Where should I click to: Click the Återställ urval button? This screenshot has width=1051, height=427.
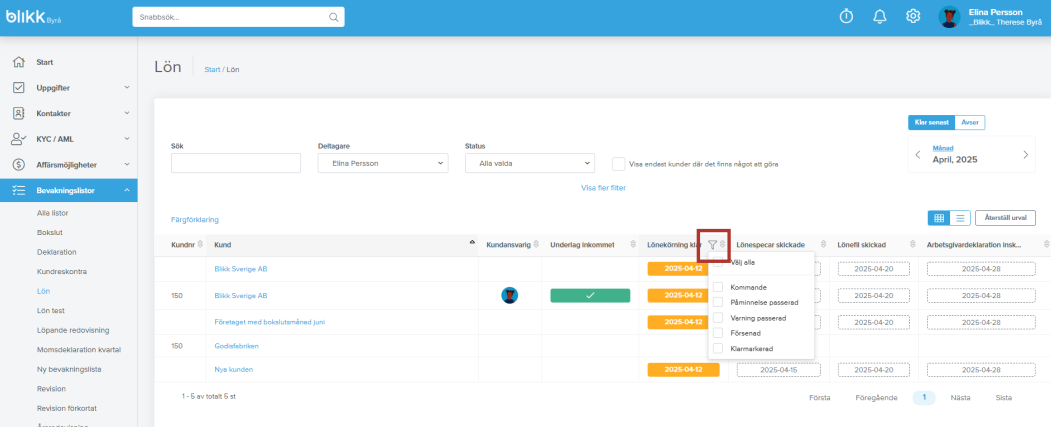(1005, 218)
